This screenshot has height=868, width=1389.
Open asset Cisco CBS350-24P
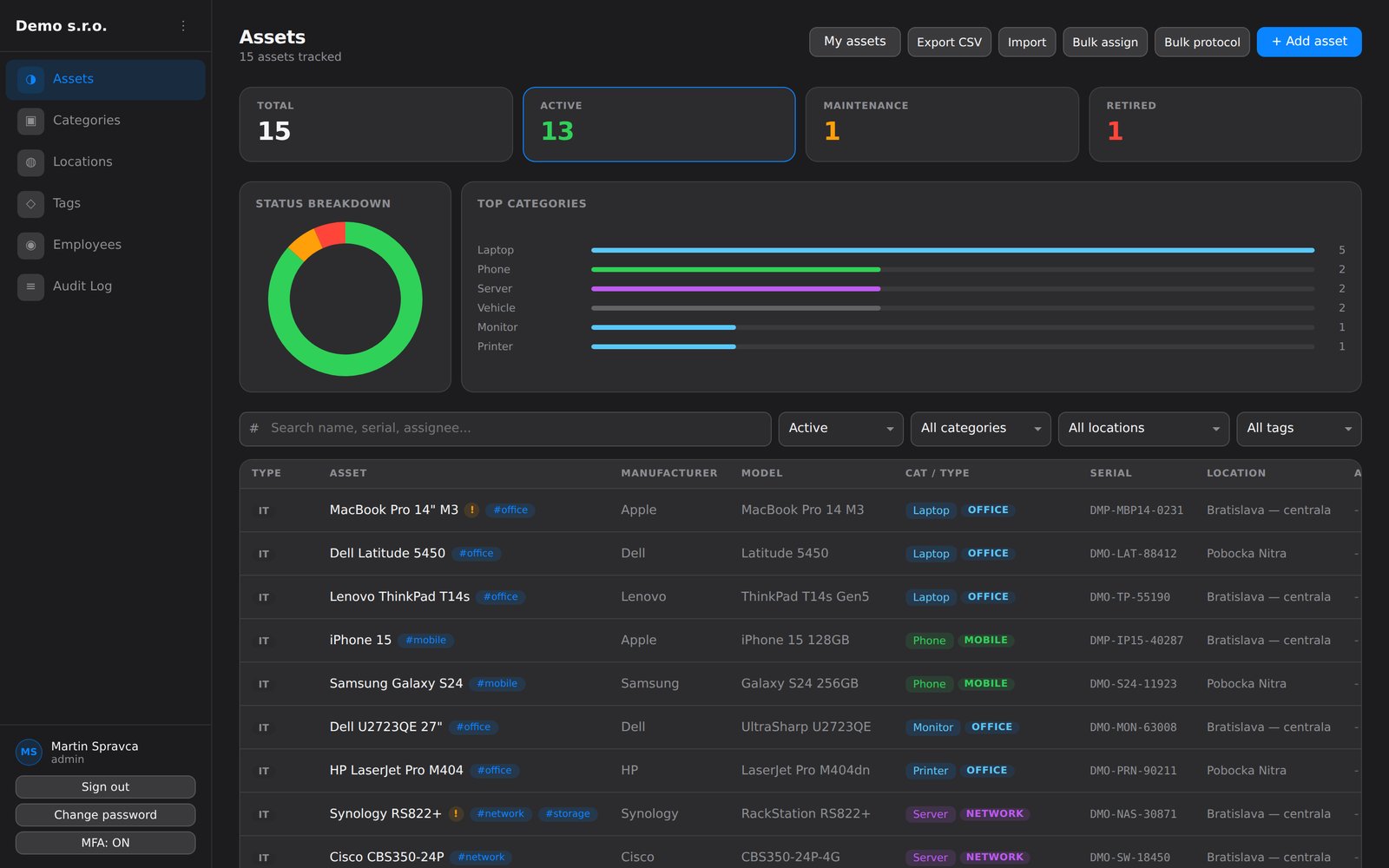click(x=386, y=857)
